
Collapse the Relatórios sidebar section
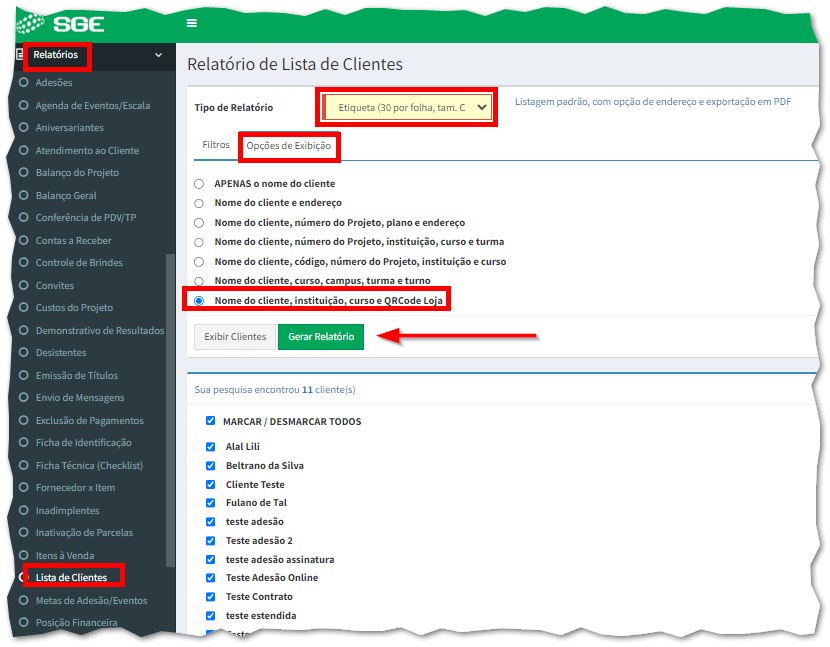[158, 55]
